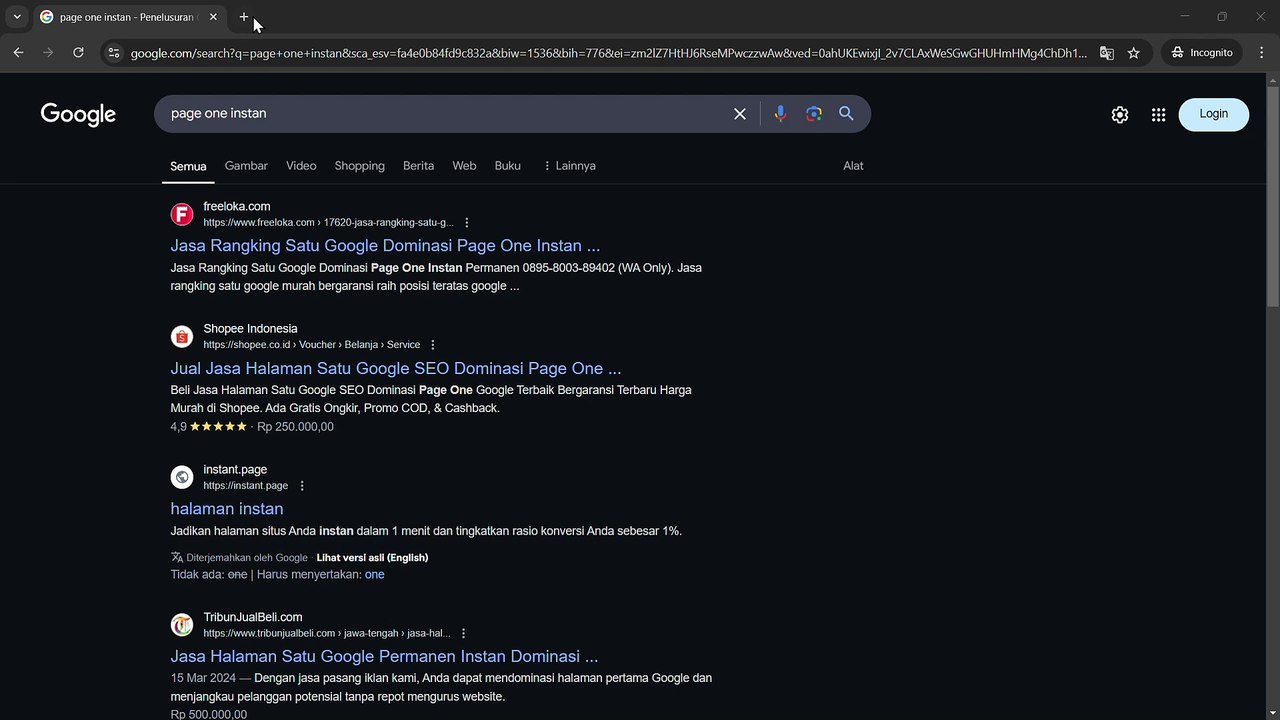Screen dimensions: 1280x720
Task: Open the Alat tools option
Action: click(x=853, y=166)
